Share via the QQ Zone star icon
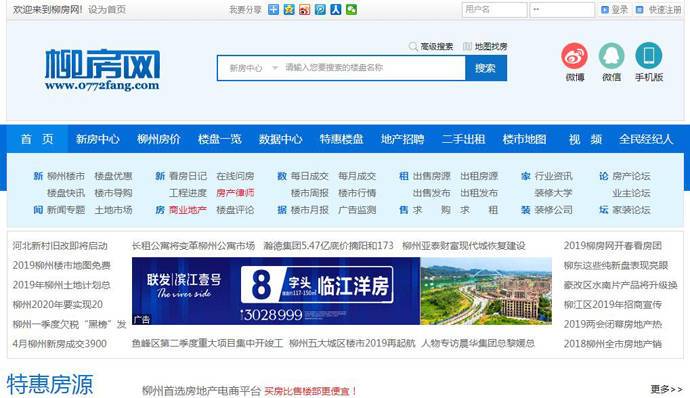The height and width of the screenshot is (398, 690). (289, 9)
